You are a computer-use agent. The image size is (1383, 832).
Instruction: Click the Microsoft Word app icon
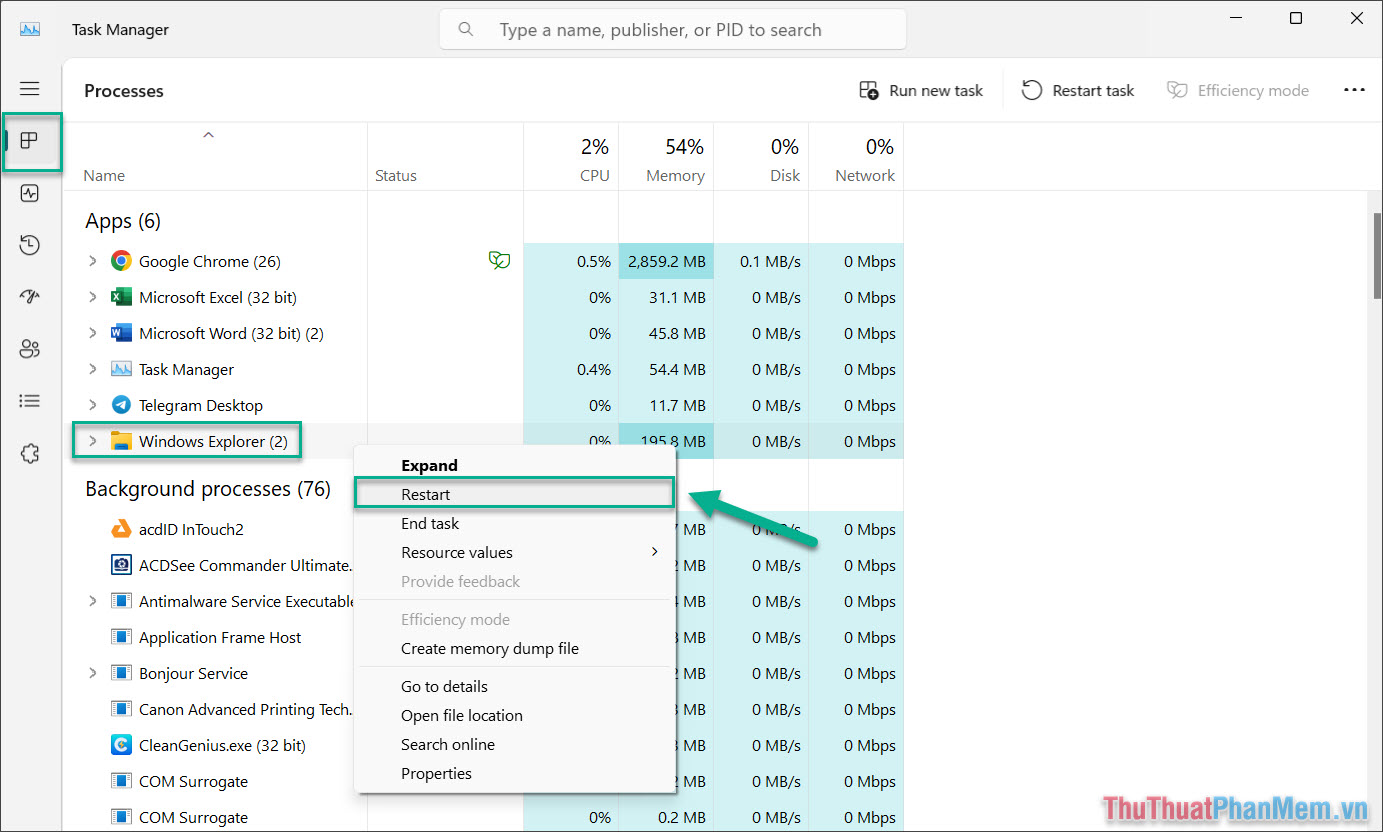121,333
